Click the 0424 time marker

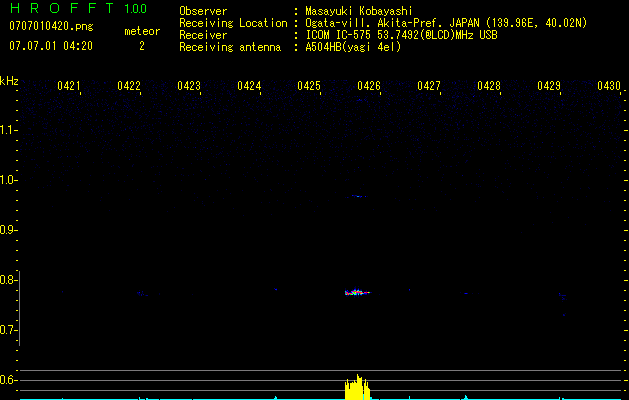click(249, 86)
